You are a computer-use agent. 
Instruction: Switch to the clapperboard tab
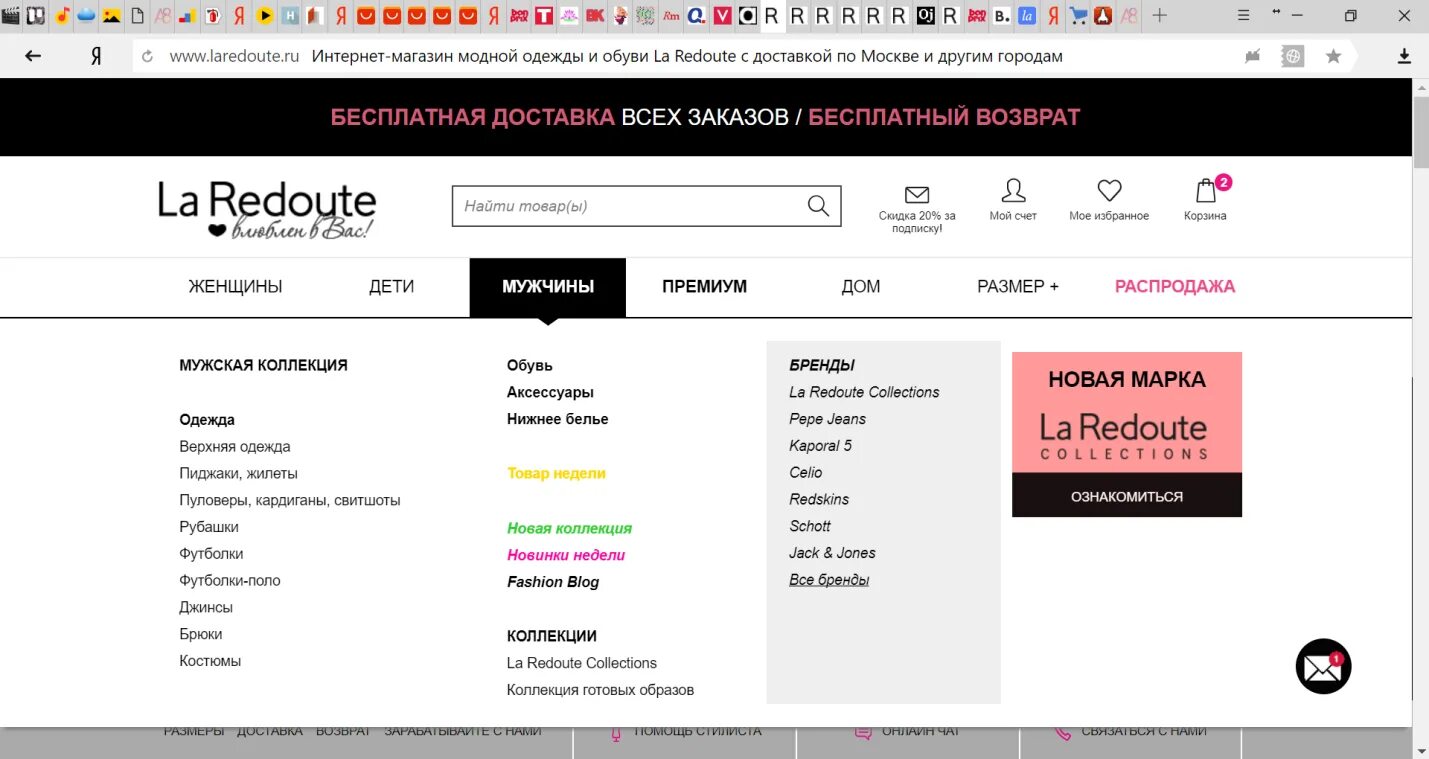click(10, 16)
